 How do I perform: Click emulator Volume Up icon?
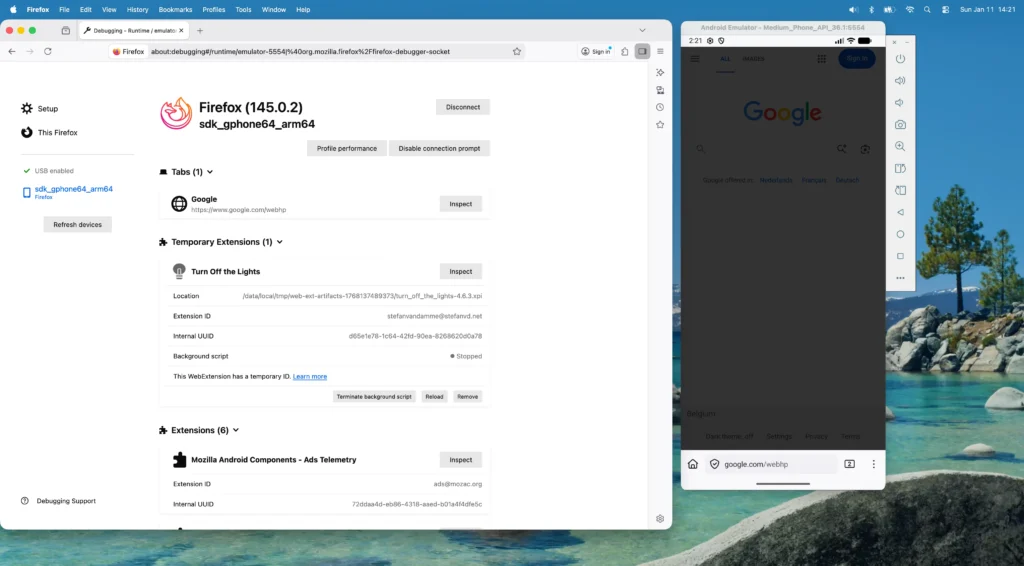[x=901, y=81]
